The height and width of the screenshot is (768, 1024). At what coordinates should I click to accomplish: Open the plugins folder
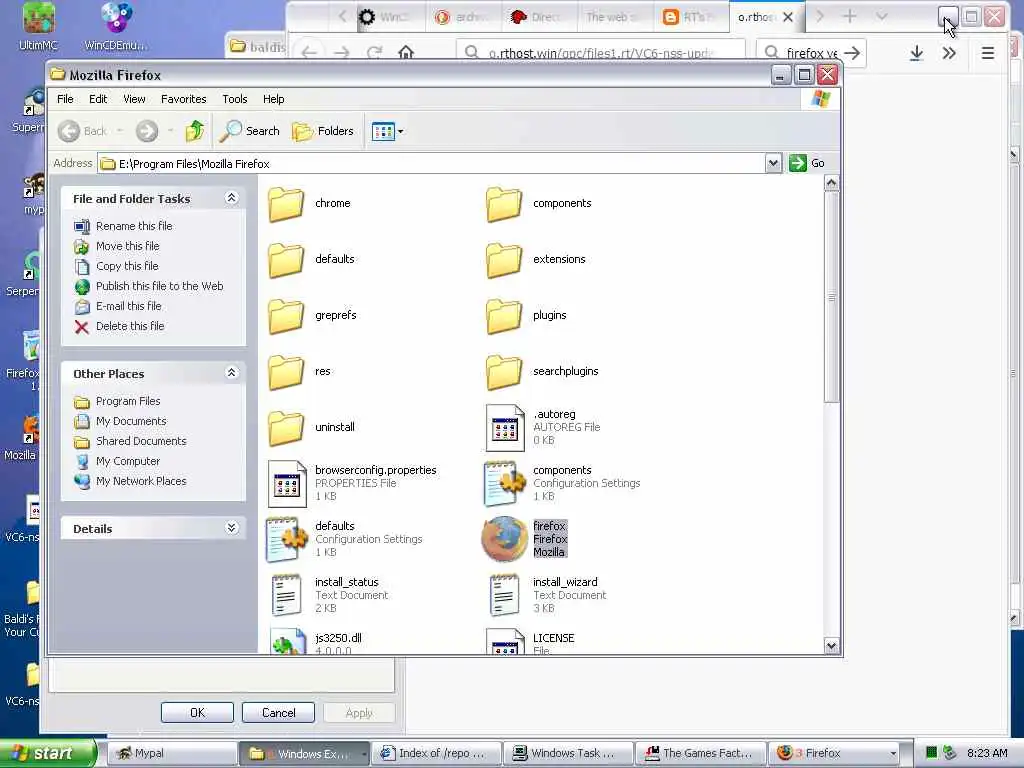504,315
